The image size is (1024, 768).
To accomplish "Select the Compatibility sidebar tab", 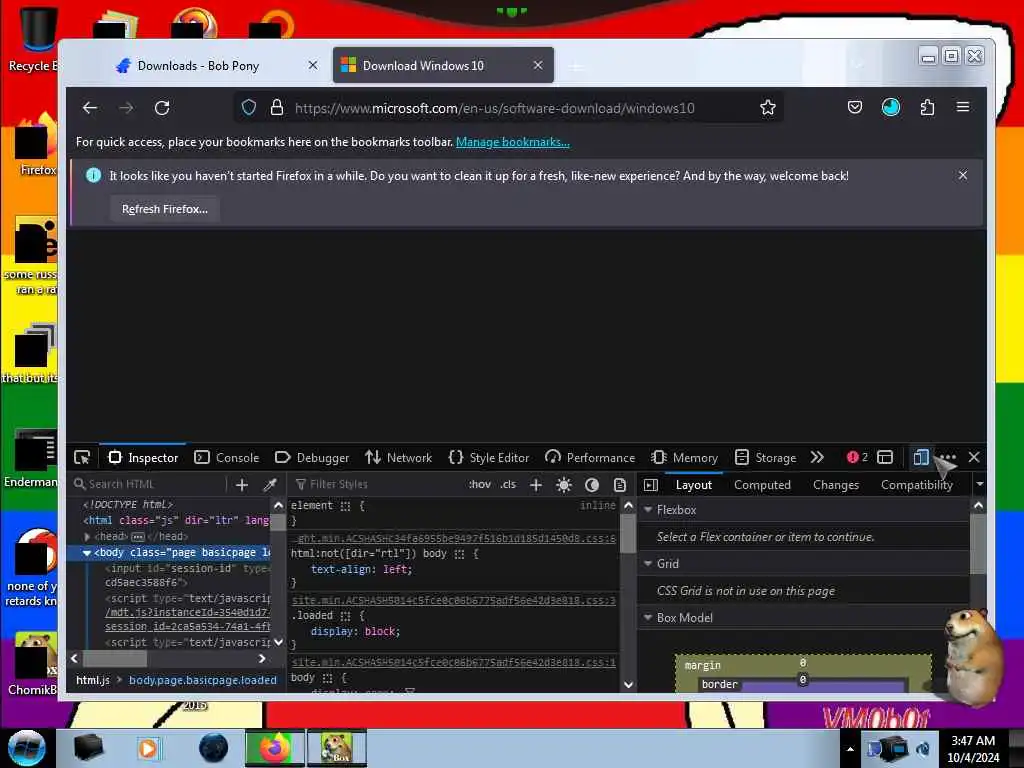I will 916,485.
